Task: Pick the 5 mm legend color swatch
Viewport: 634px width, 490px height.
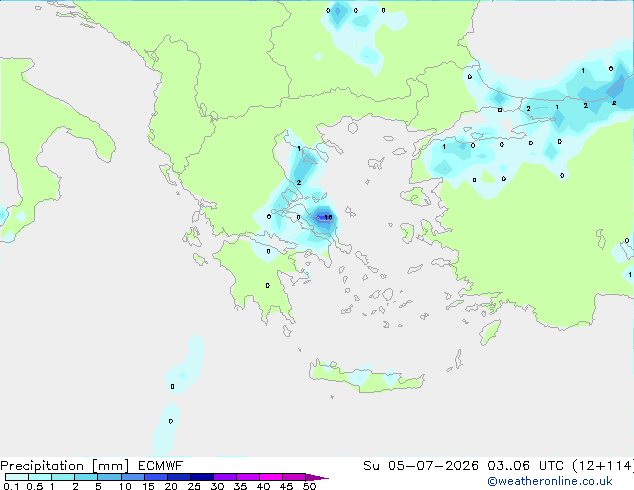Action: [109, 477]
